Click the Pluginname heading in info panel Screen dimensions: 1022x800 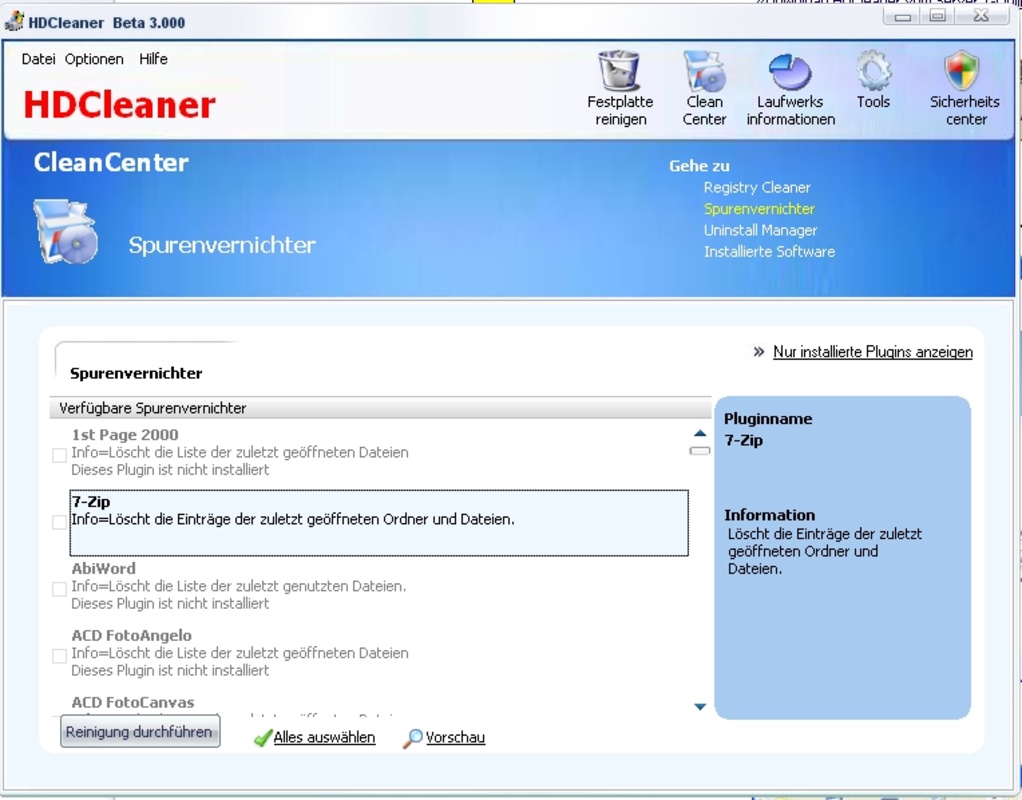pos(768,419)
